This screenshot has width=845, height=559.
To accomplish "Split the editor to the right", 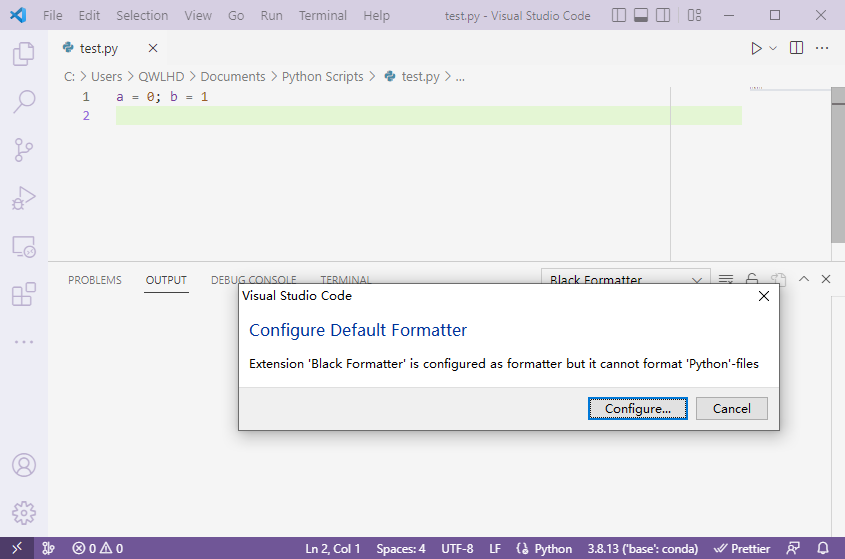I will (x=796, y=48).
